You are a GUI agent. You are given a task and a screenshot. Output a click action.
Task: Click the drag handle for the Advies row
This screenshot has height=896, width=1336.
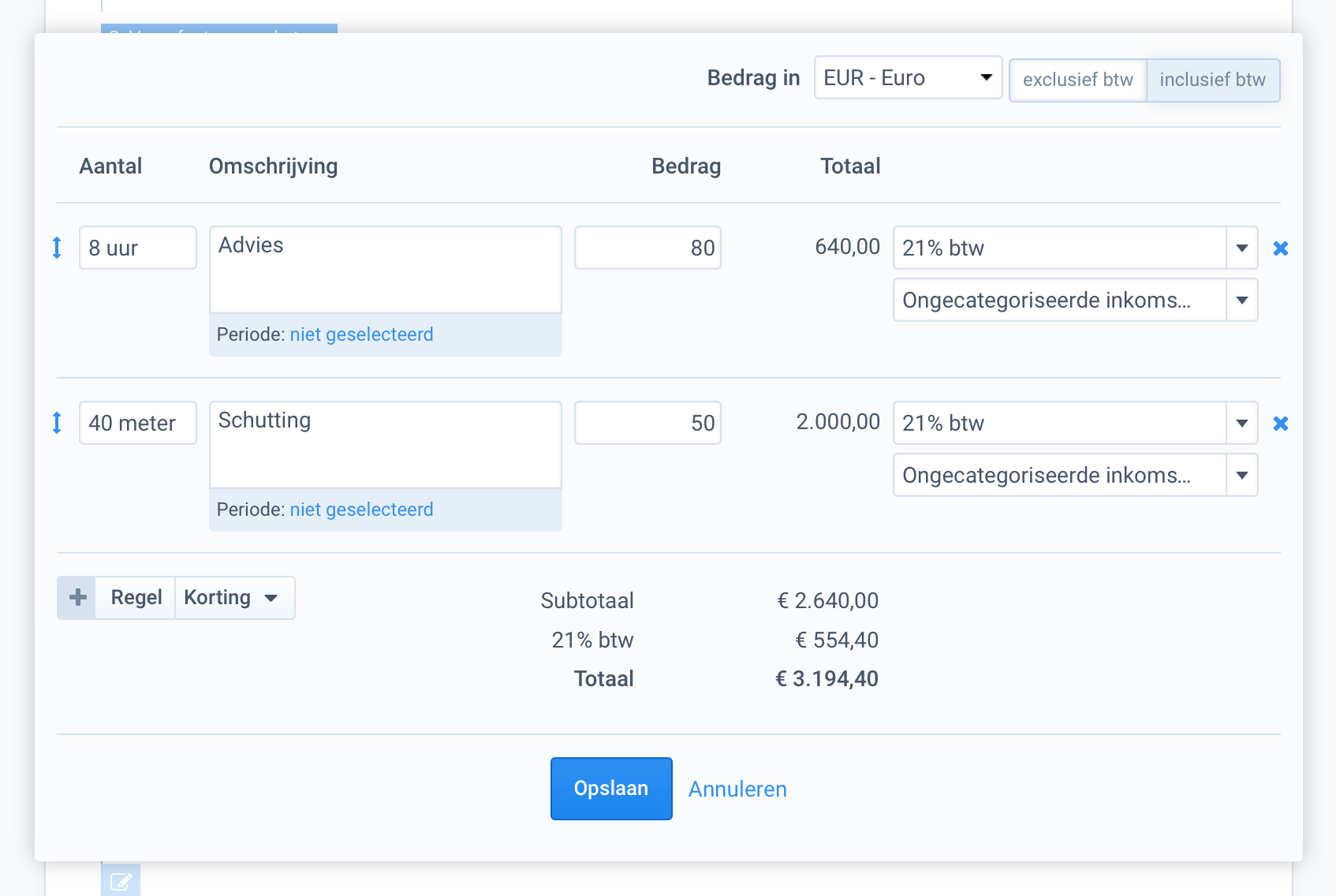57,248
